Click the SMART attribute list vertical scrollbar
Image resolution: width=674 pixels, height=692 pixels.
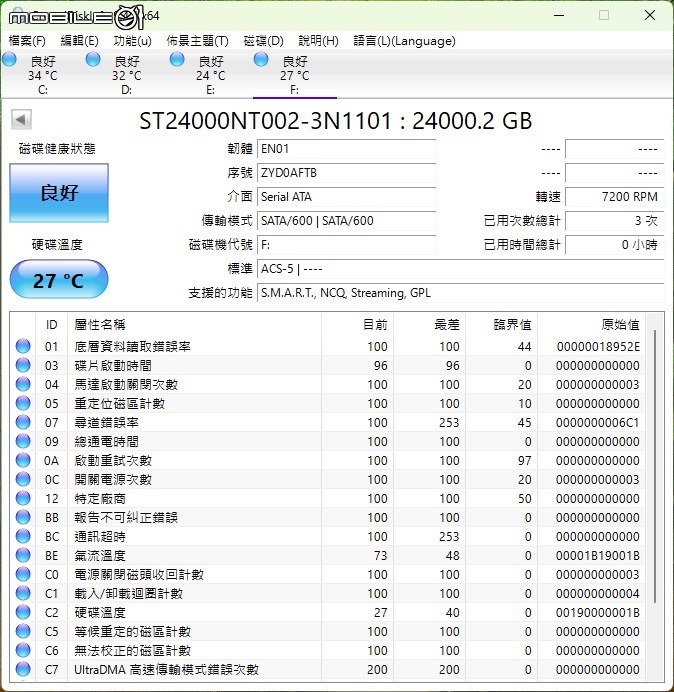pyautogui.click(x=655, y=466)
